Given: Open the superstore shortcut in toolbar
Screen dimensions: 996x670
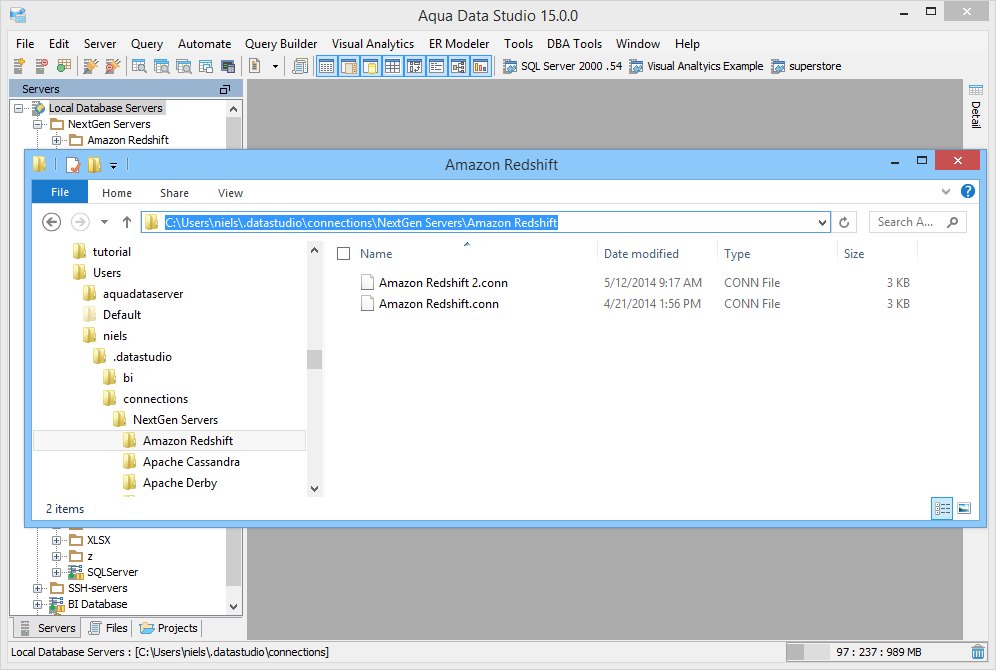Looking at the screenshot, I should coord(806,66).
